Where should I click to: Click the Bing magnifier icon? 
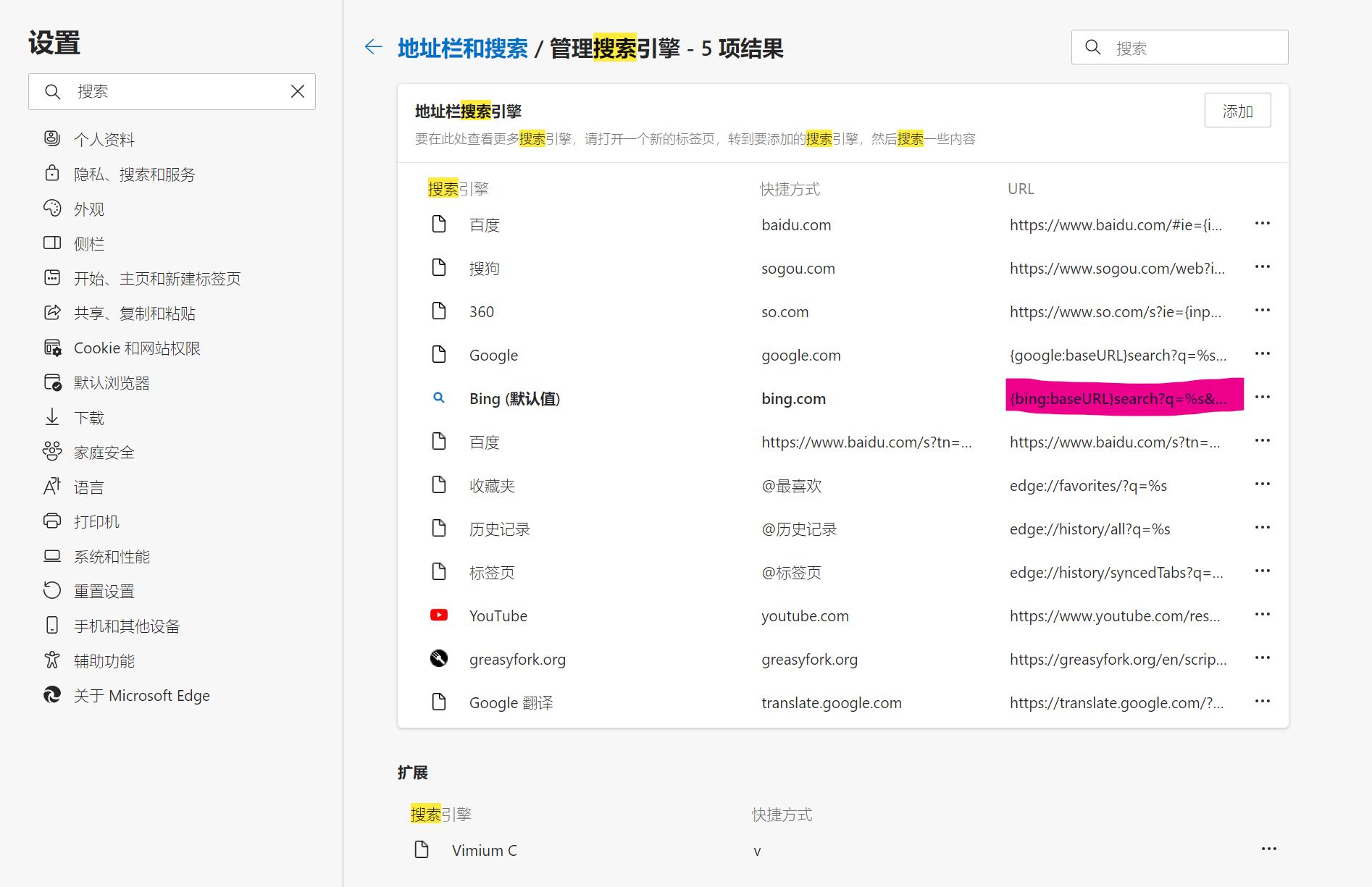439,398
